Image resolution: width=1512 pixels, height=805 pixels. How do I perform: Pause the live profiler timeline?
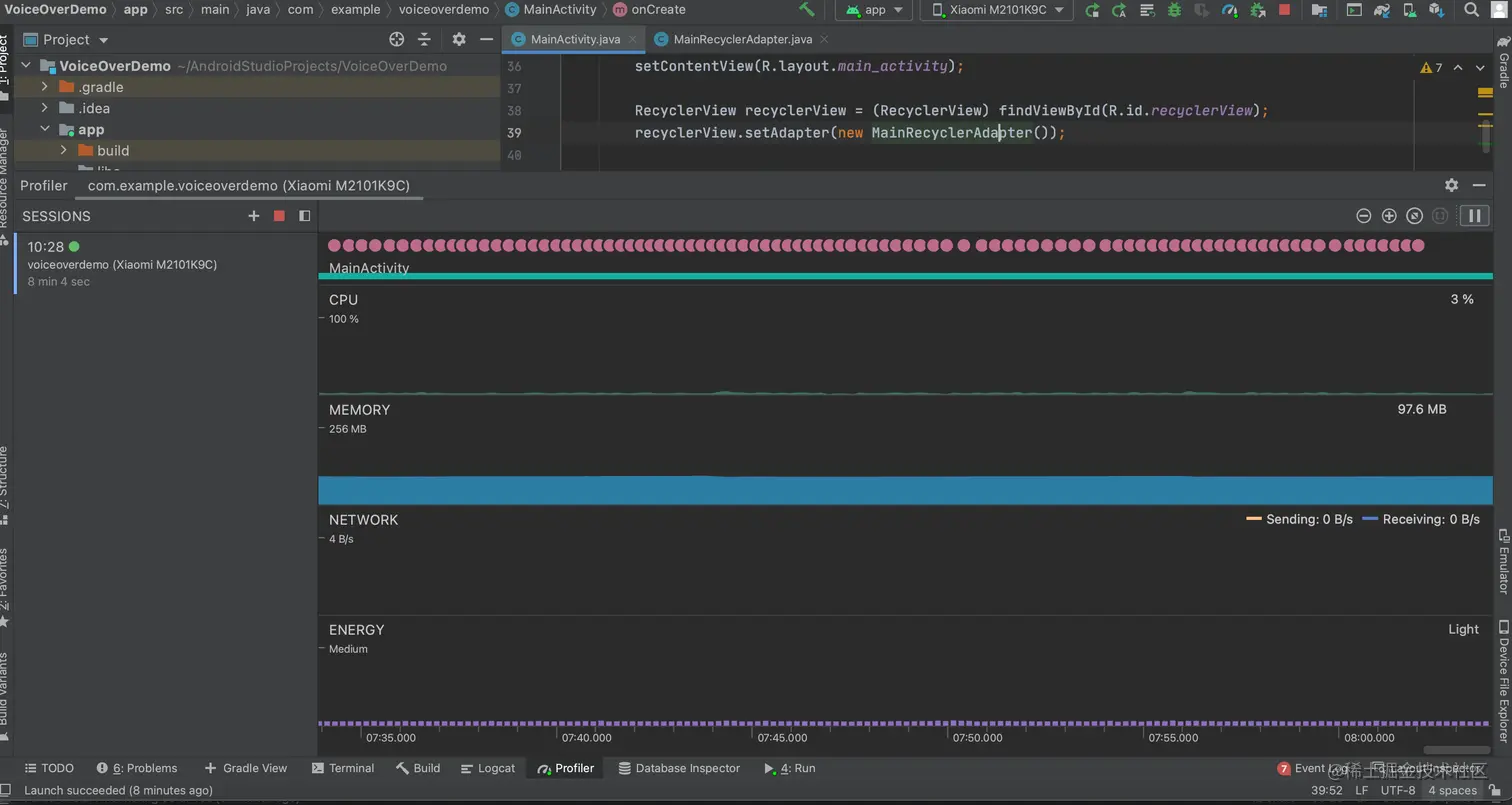[1474, 216]
